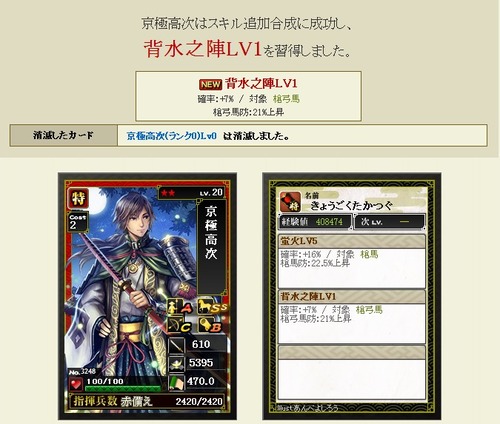
Task: Select the bow aptitude C icon
Action: point(180,325)
